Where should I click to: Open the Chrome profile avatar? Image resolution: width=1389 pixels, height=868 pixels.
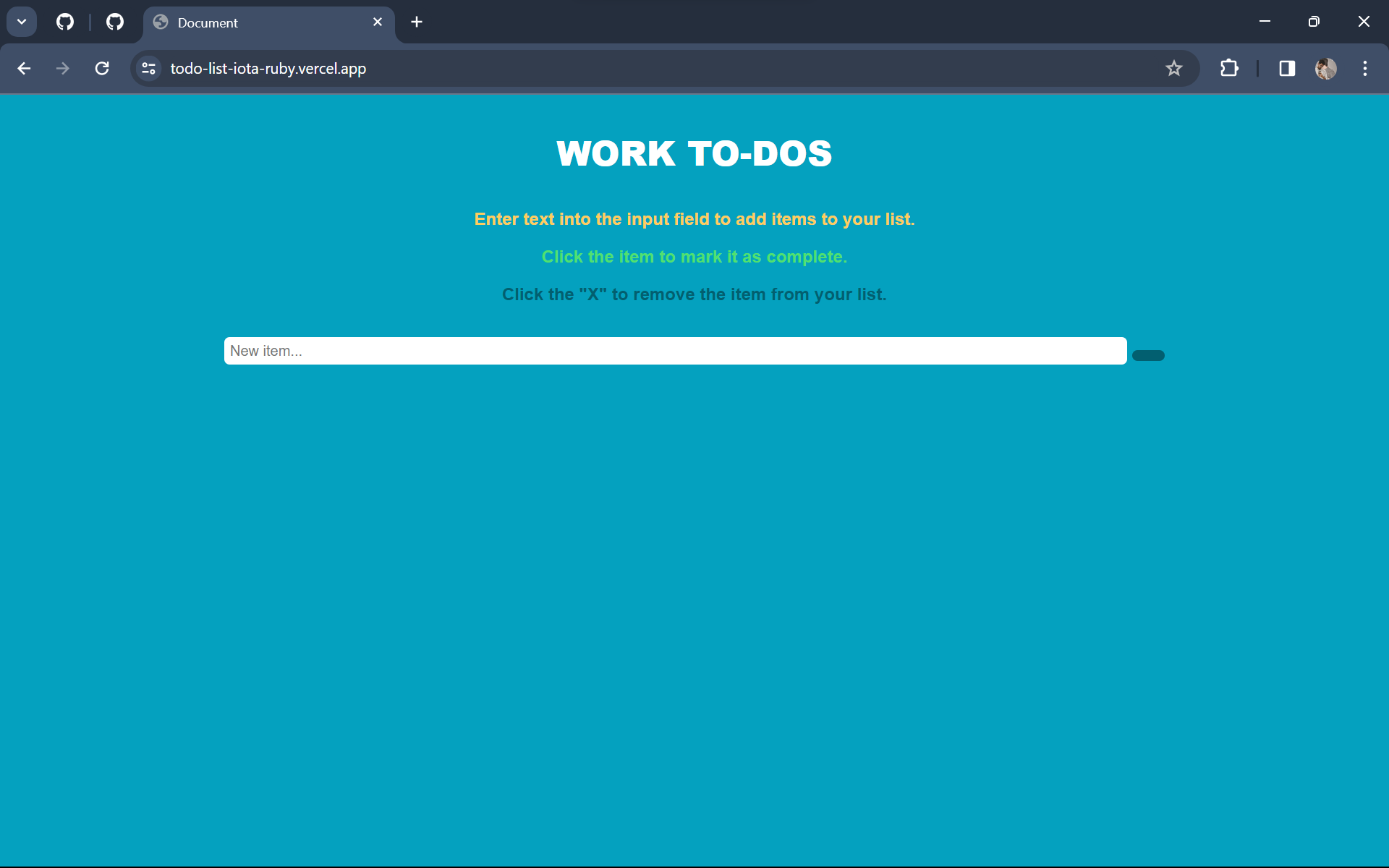1325,68
